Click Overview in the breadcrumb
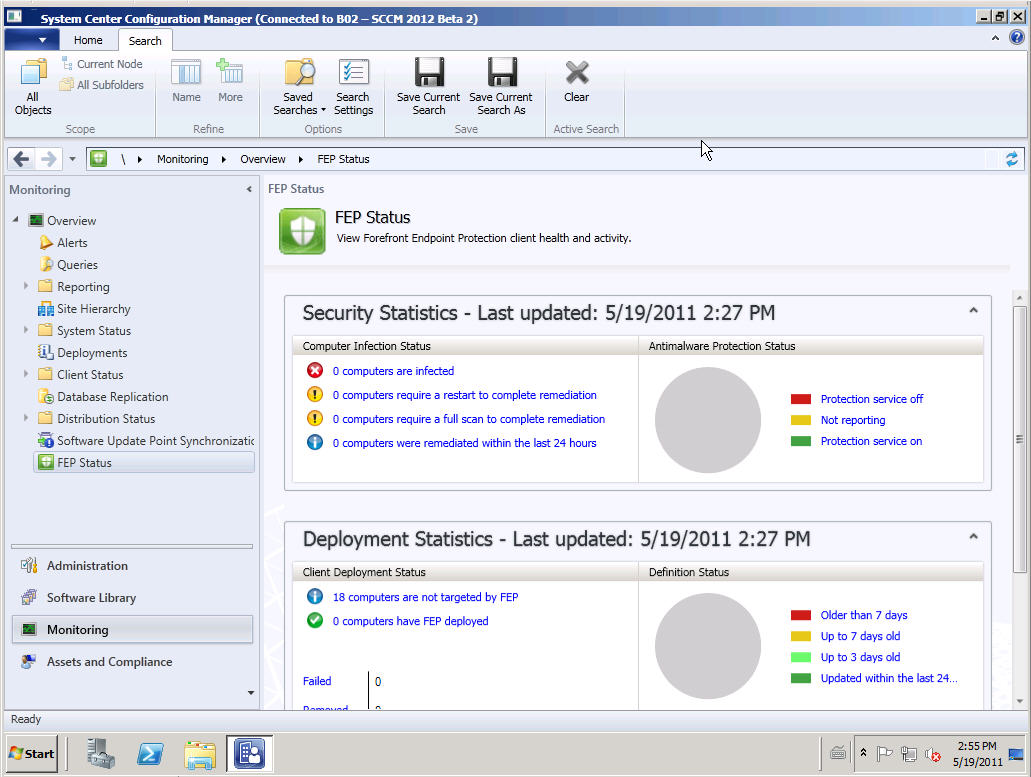Image resolution: width=1031 pixels, height=777 pixels. pos(262,159)
